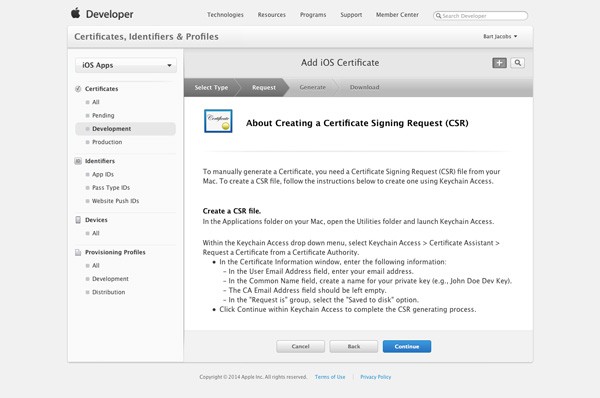This screenshot has height=398, width=600.
Task: Go to the Select Type step
Action: click(211, 88)
